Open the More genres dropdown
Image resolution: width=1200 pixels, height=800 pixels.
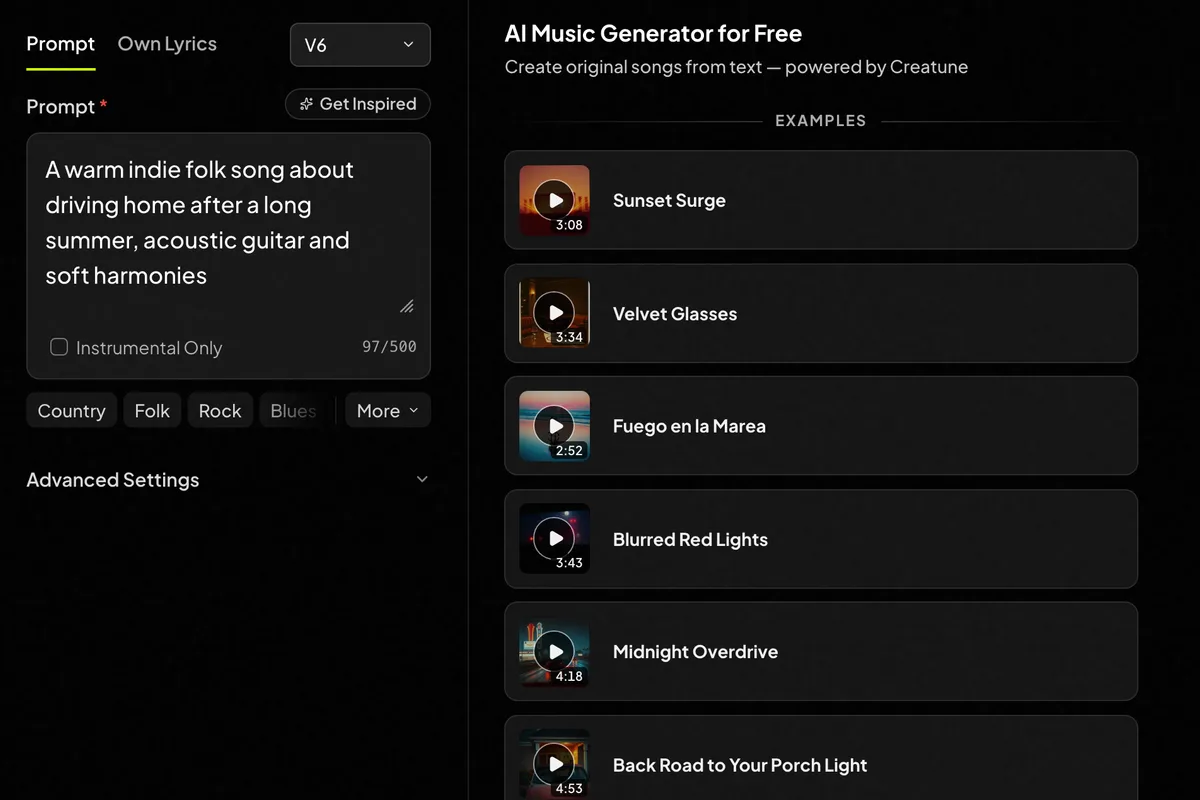pos(388,411)
